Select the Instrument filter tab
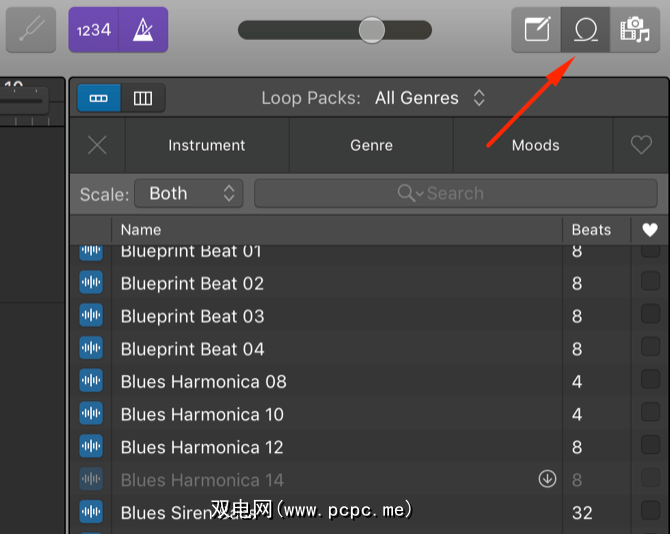The image size is (670, 534). pyautogui.click(x=207, y=145)
